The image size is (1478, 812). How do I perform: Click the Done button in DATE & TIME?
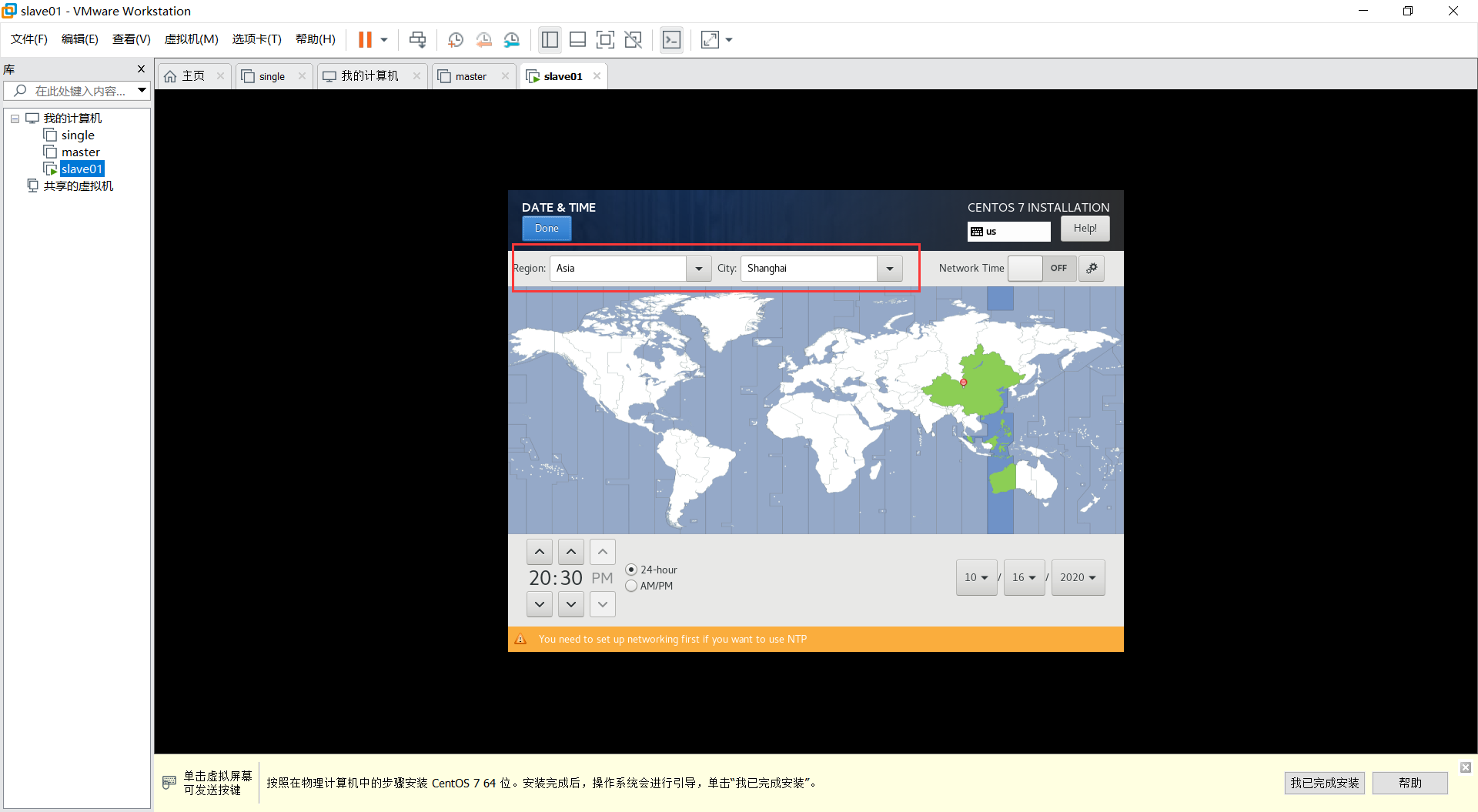[546, 228]
